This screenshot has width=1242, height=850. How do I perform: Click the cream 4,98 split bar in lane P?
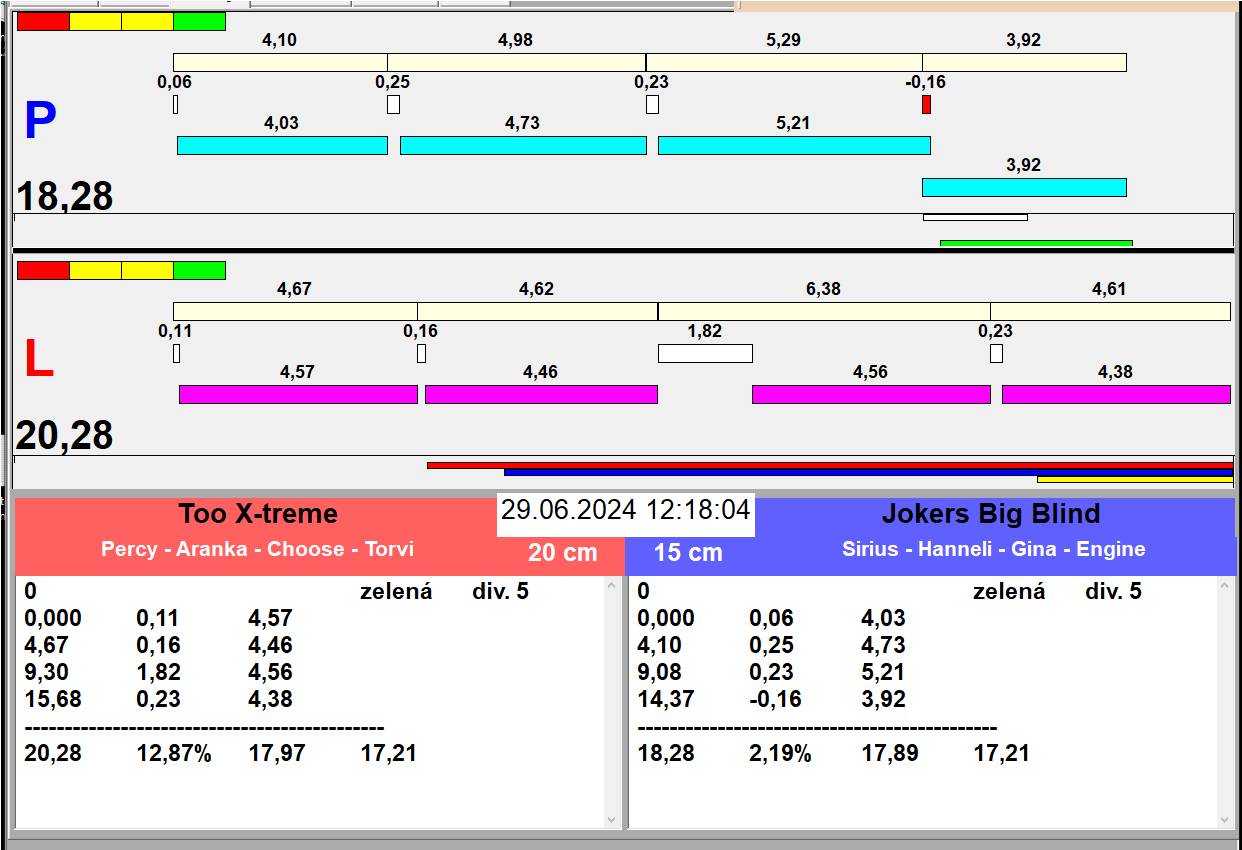516,62
